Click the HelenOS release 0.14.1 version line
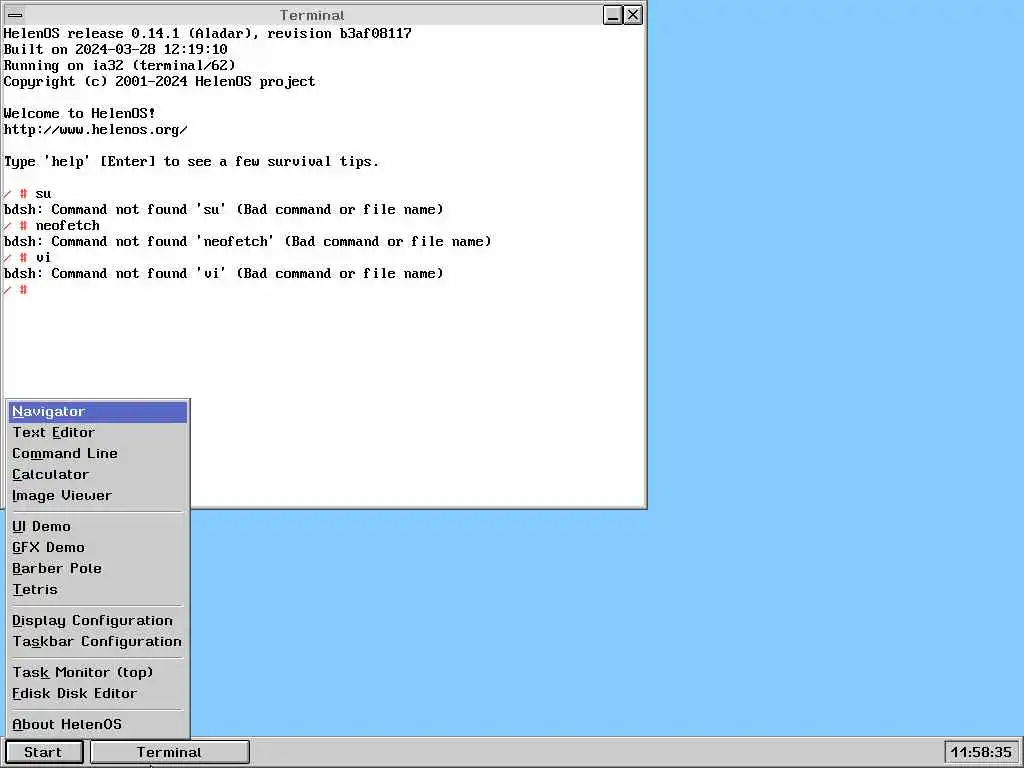Viewport: 1024px width, 768px height. click(x=208, y=33)
